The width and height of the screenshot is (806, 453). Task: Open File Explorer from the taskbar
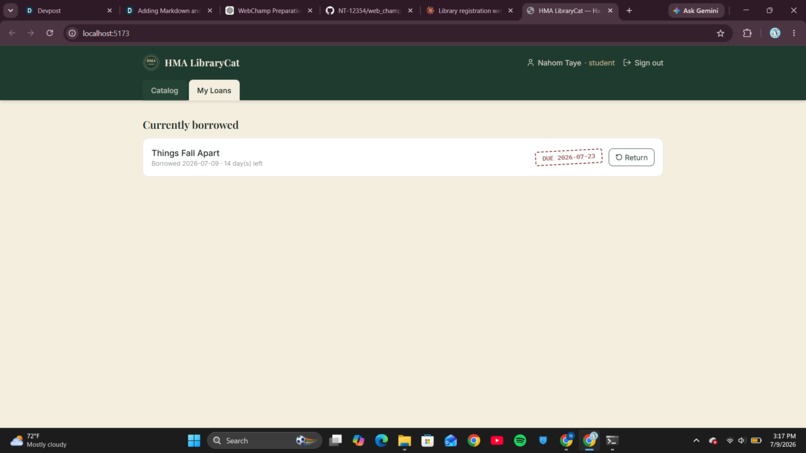point(405,441)
